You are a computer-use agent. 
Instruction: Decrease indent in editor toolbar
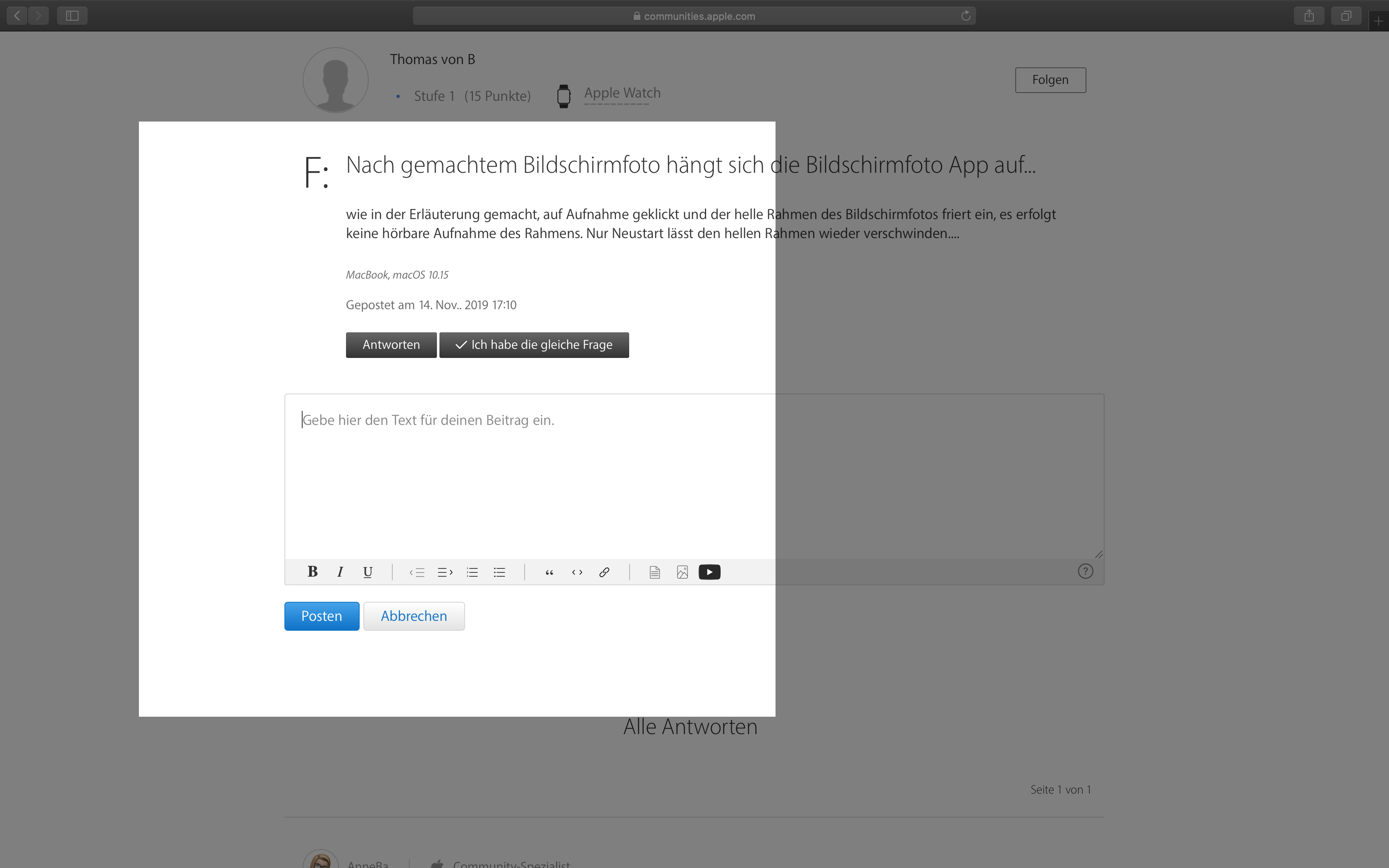417,572
